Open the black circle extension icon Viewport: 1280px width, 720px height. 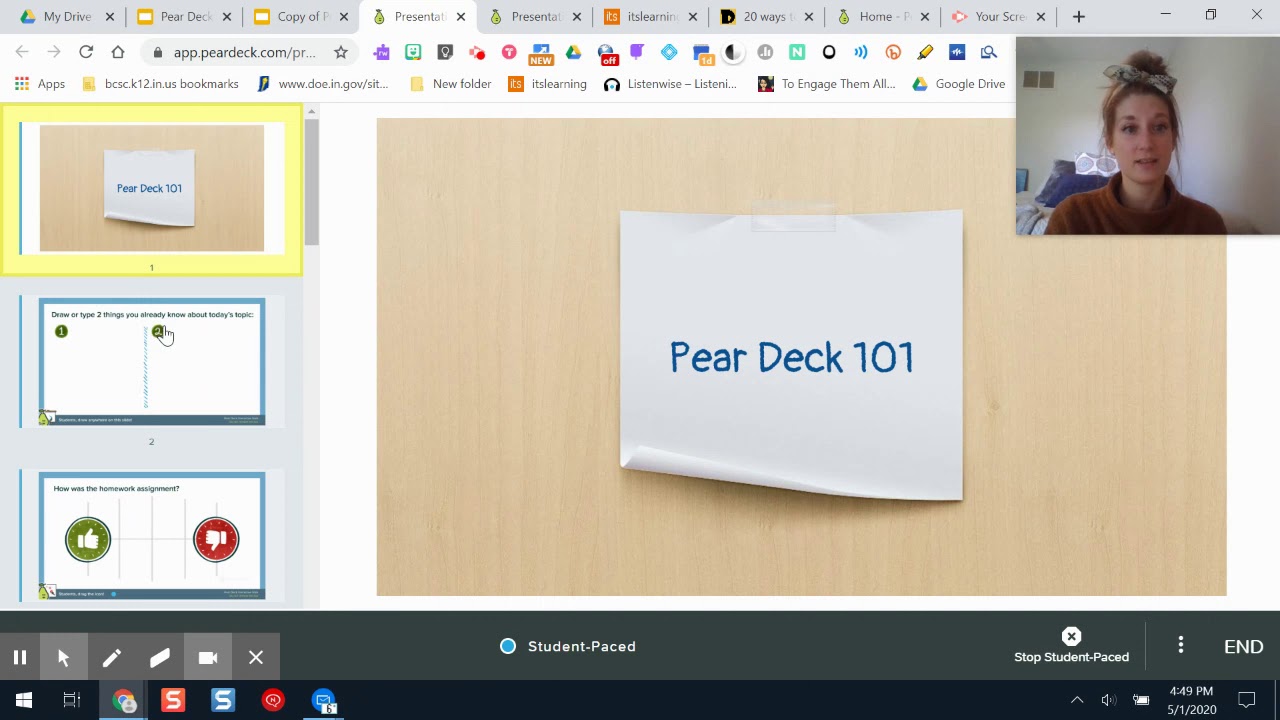[x=829, y=52]
